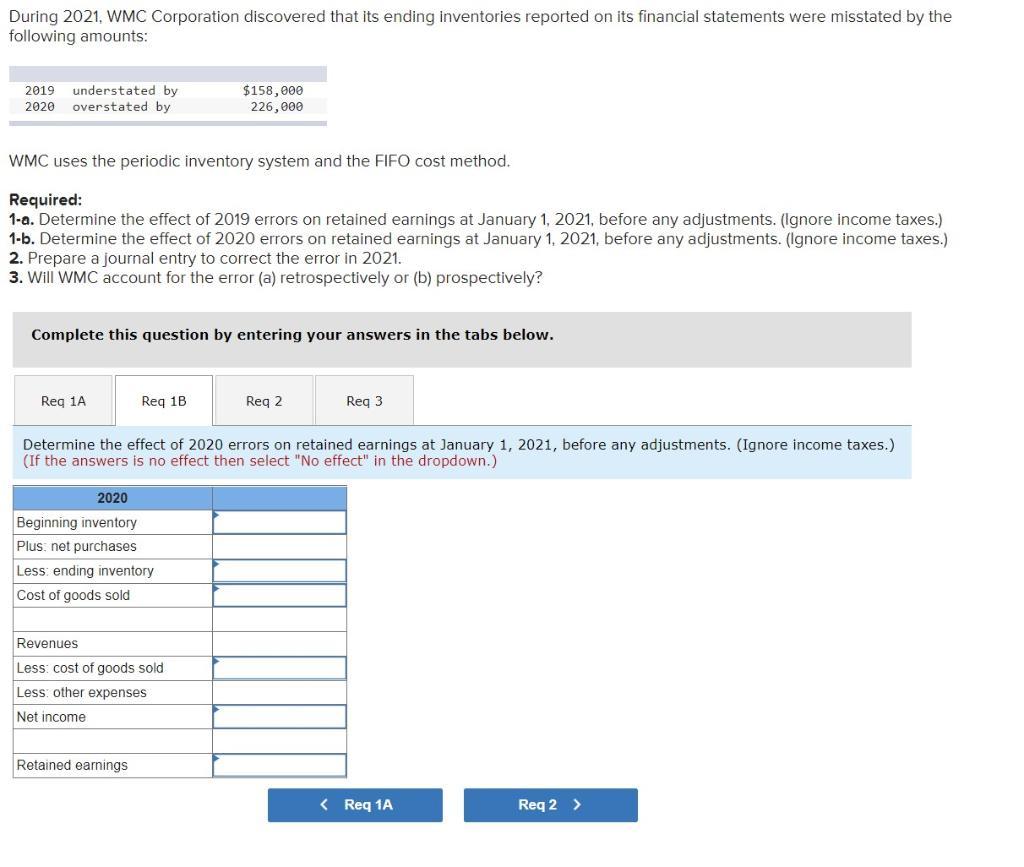Switch to the Req 2 tab
The image size is (1024, 867).
point(263,400)
